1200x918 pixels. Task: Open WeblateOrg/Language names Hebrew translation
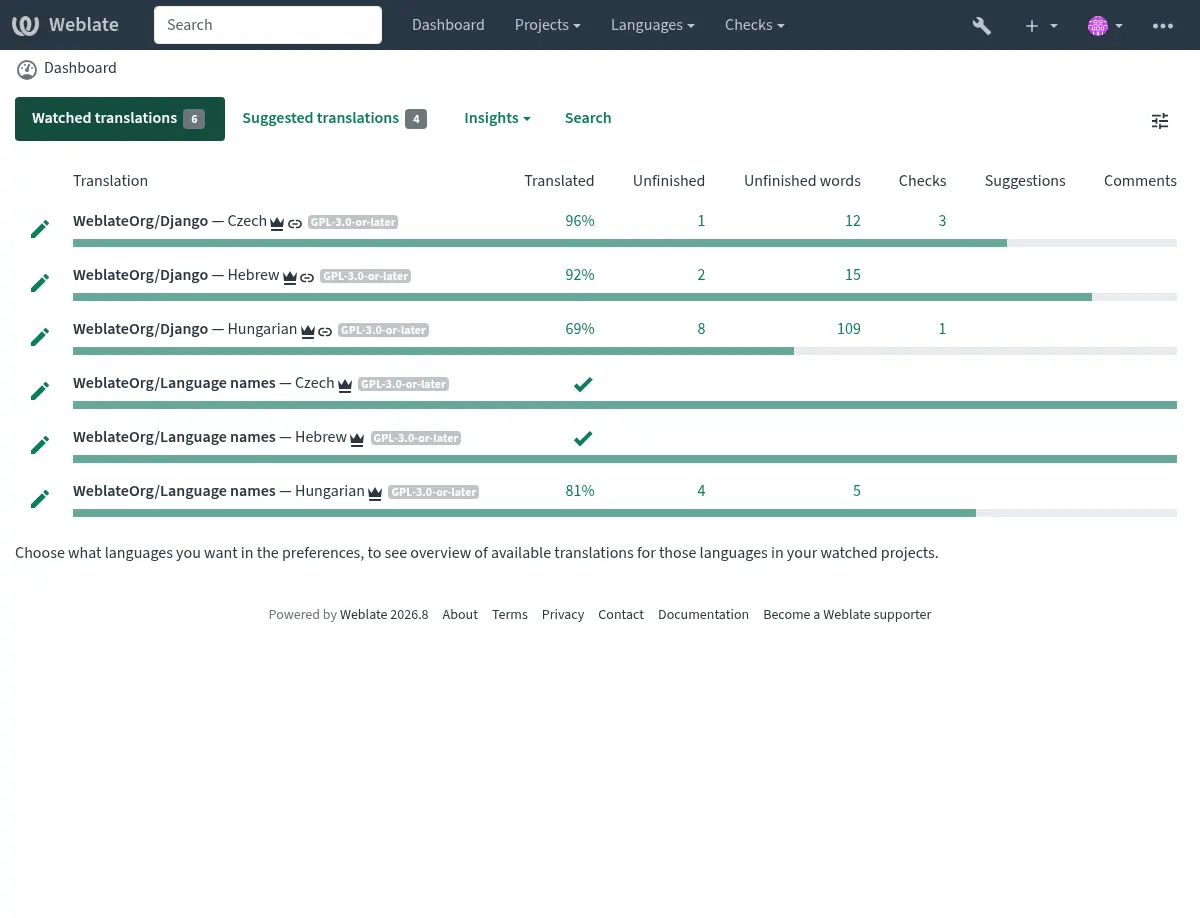coord(210,437)
